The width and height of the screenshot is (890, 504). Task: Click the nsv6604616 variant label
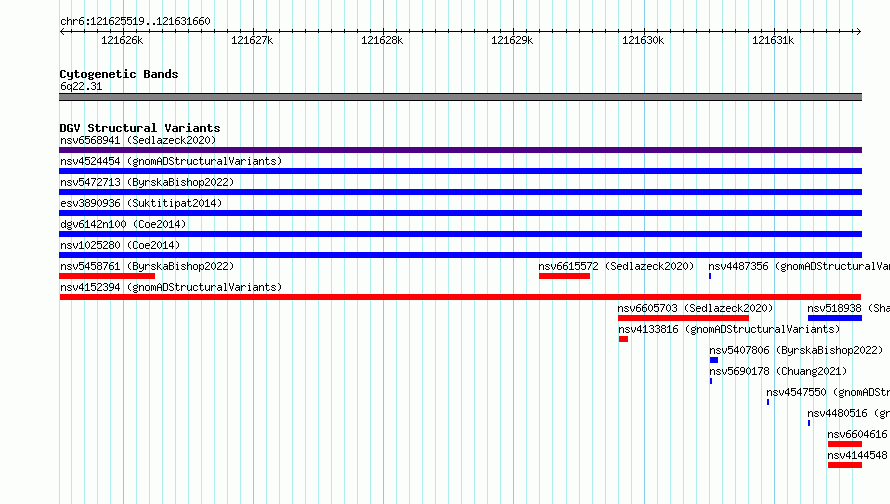[x=857, y=434]
